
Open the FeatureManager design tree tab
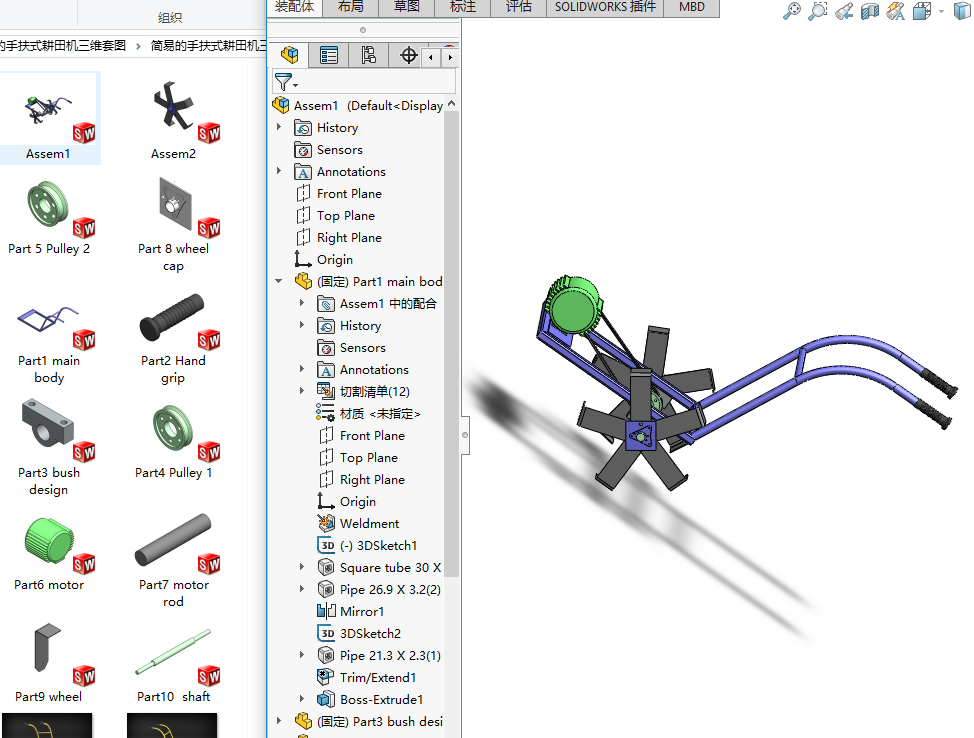point(290,56)
